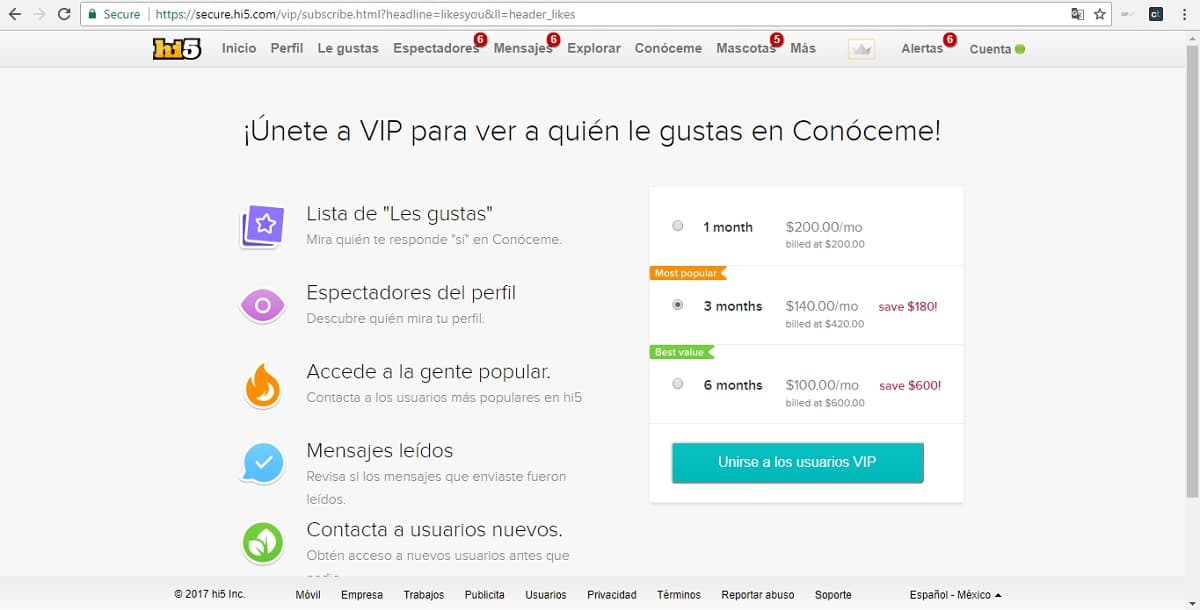Go to the Mensajes tab
1200x610 pixels.
pos(521,48)
